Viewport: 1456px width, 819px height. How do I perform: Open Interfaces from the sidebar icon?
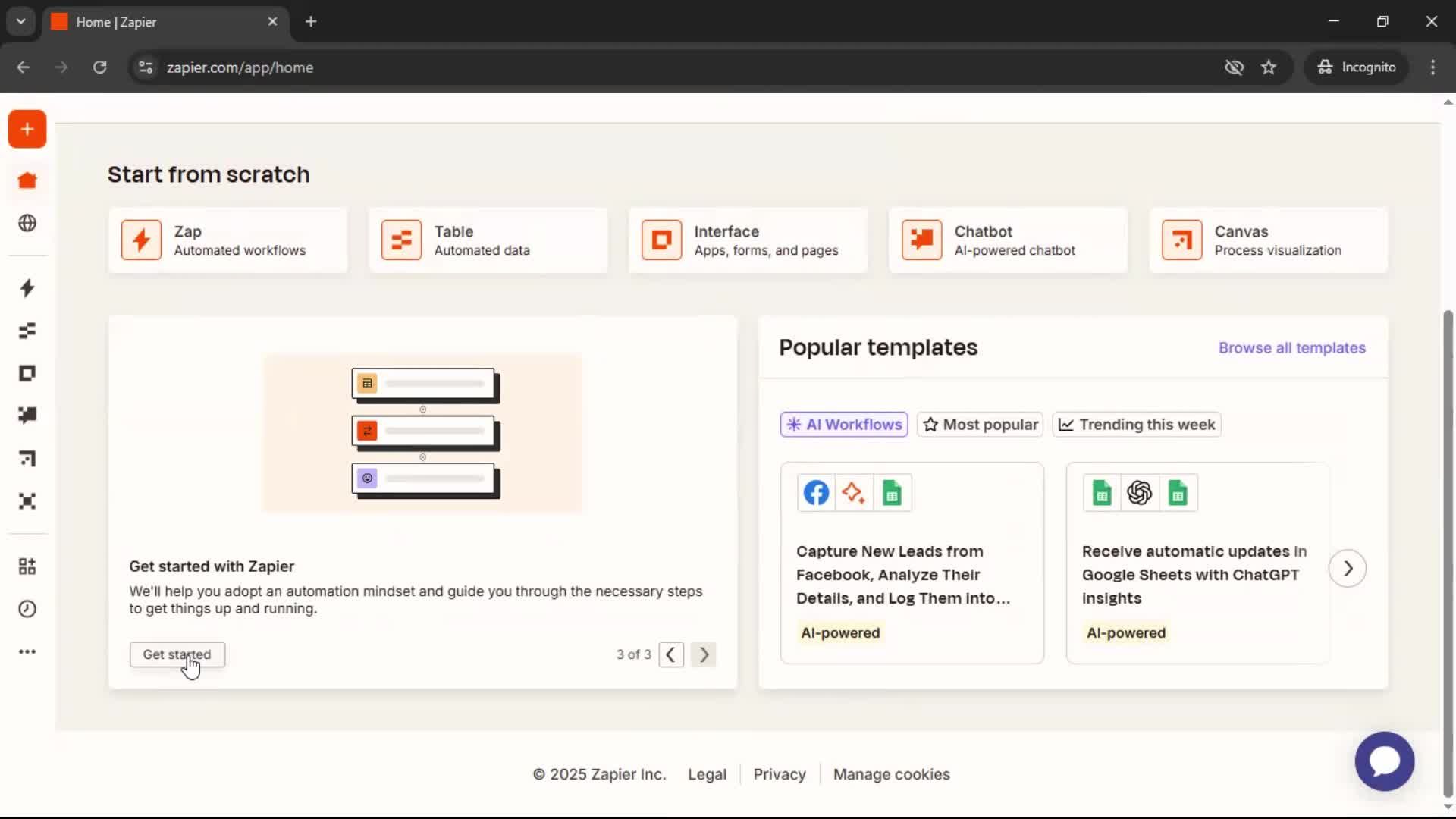click(x=27, y=373)
